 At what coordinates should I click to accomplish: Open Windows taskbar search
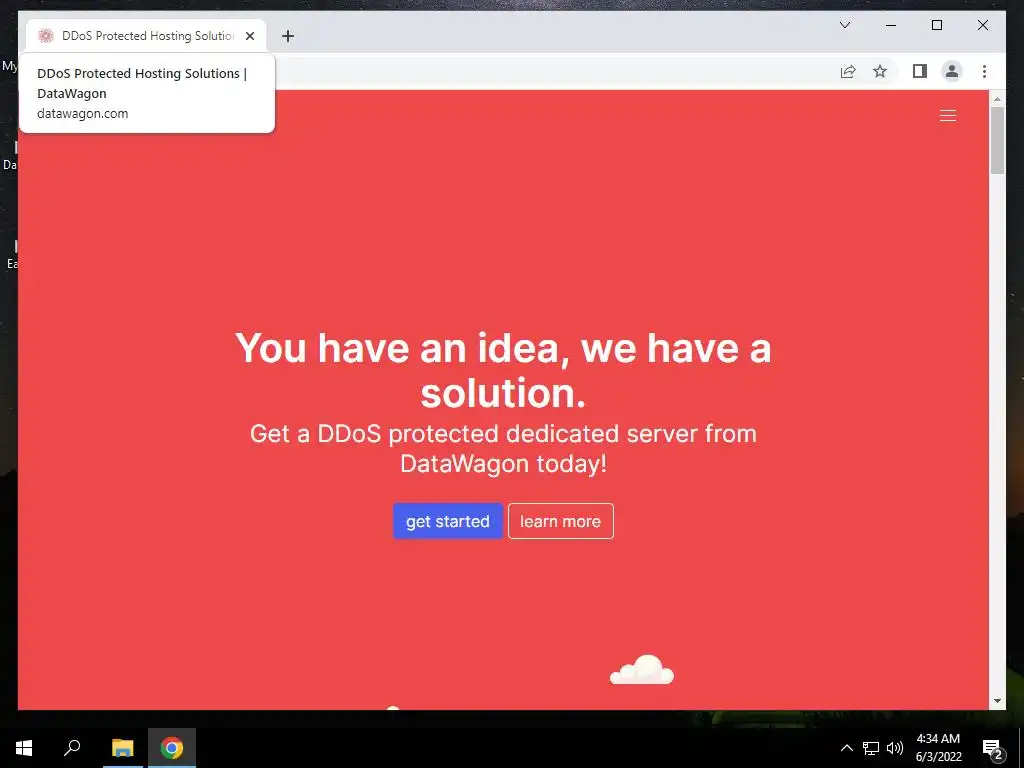click(72, 748)
